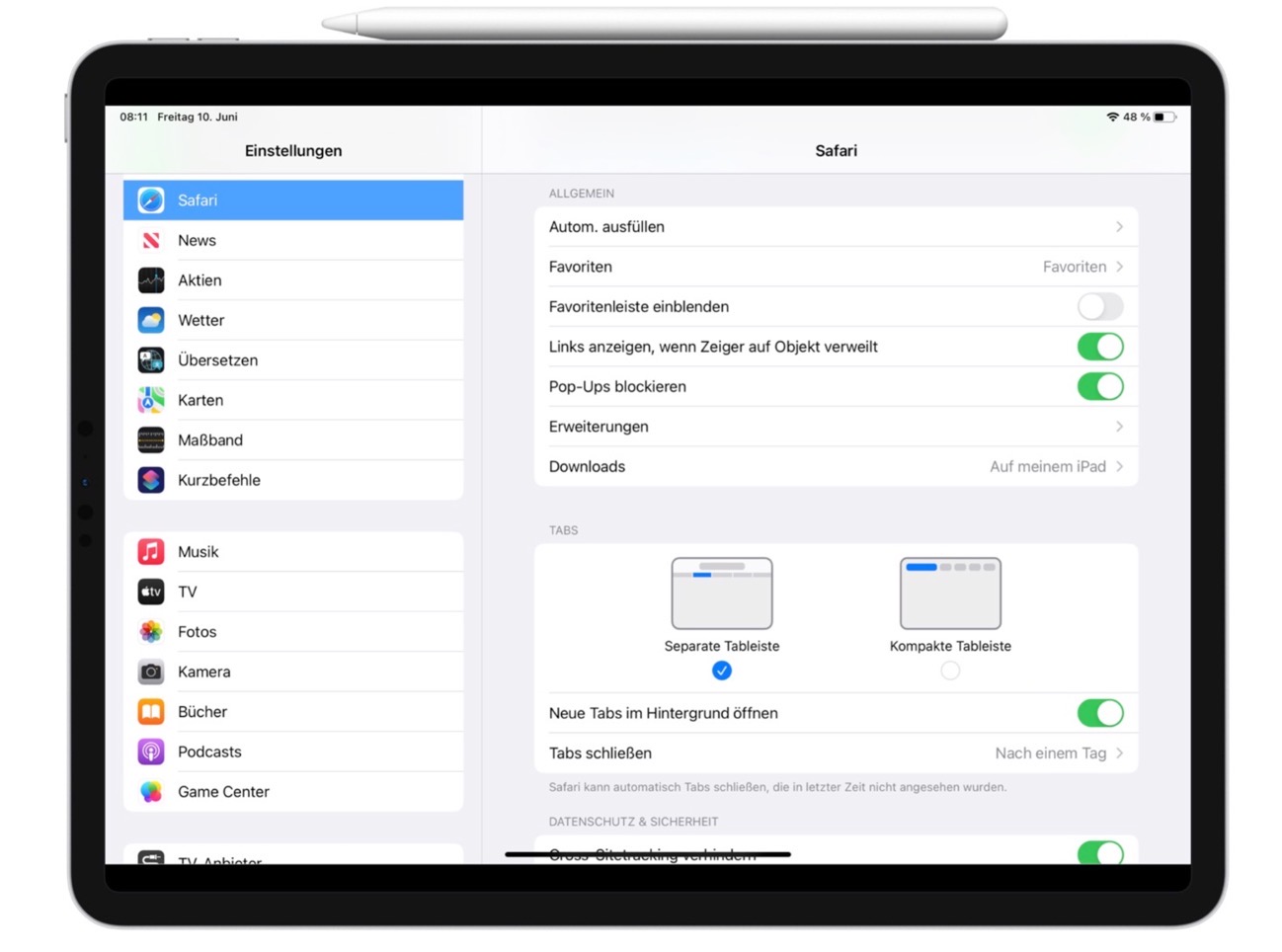Open Erweiterungen chevron
This screenshot has width=1282, height=952.
pyautogui.click(x=1119, y=427)
